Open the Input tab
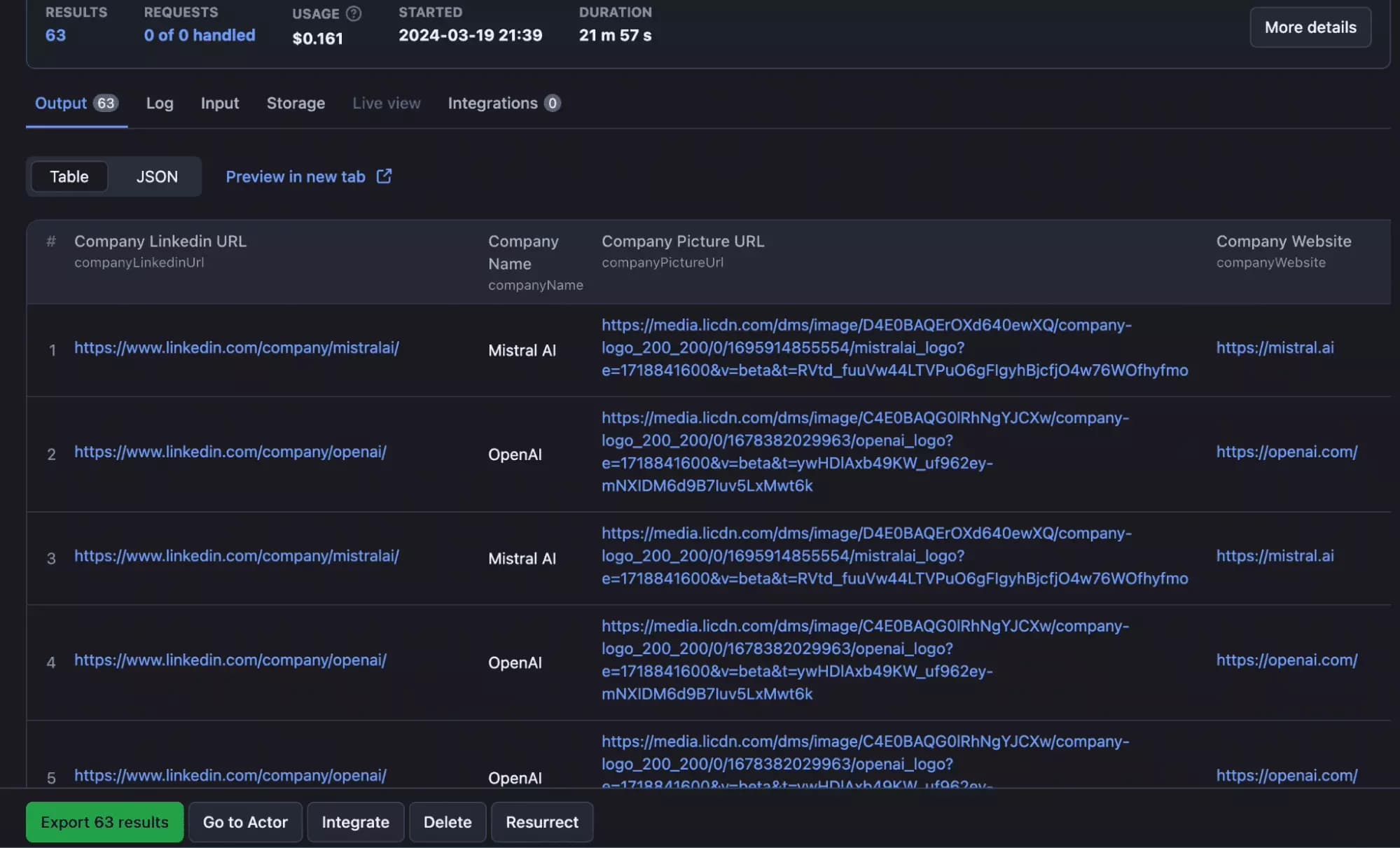Screen dimensions: 1400x848 pyautogui.click(x=219, y=103)
